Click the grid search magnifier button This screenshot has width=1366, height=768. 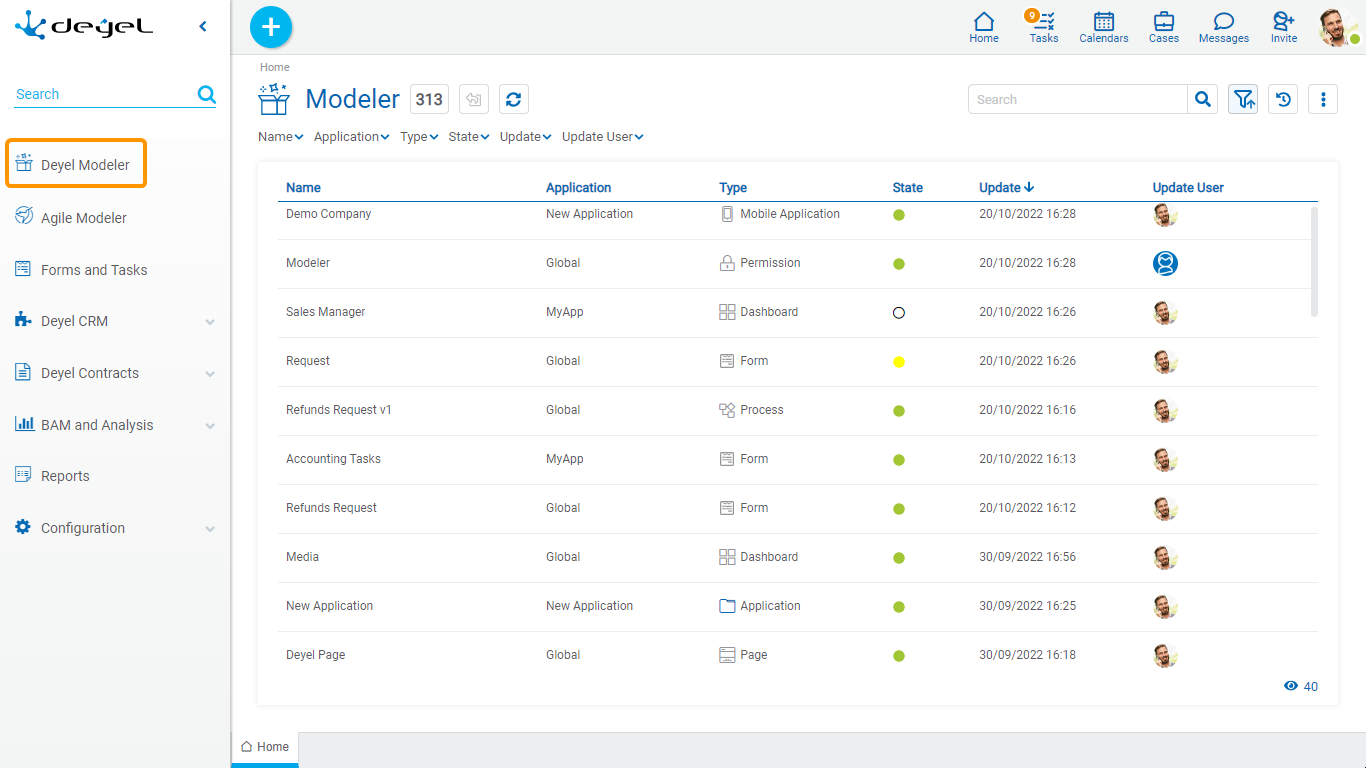(1203, 99)
